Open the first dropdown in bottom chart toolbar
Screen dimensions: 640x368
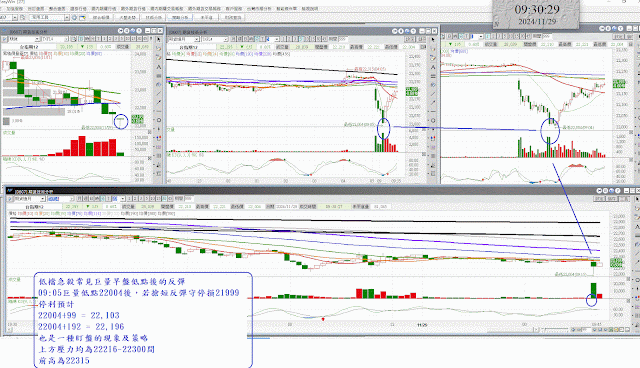click(x=42, y=199)
